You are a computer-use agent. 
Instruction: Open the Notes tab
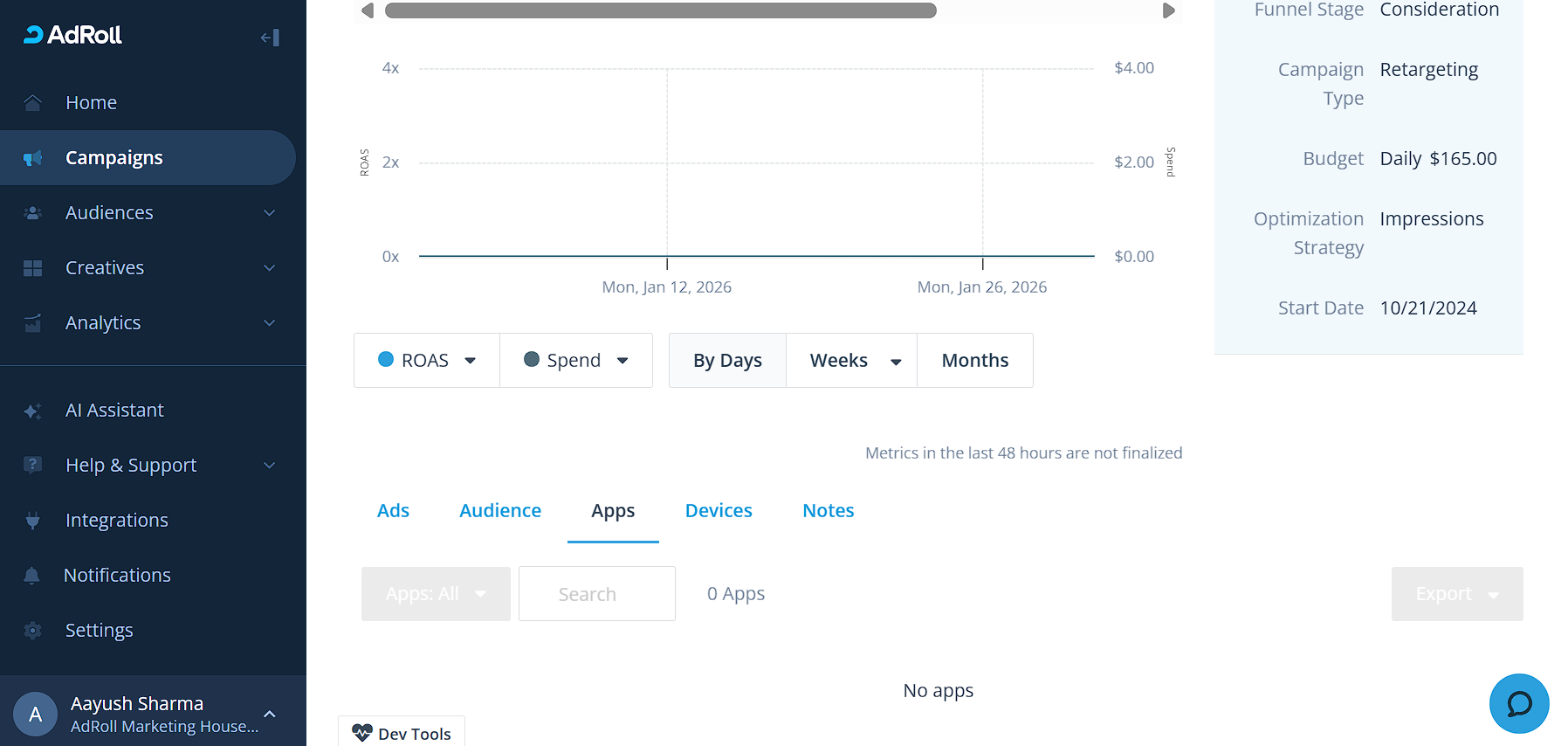click(x=828, y=511)
